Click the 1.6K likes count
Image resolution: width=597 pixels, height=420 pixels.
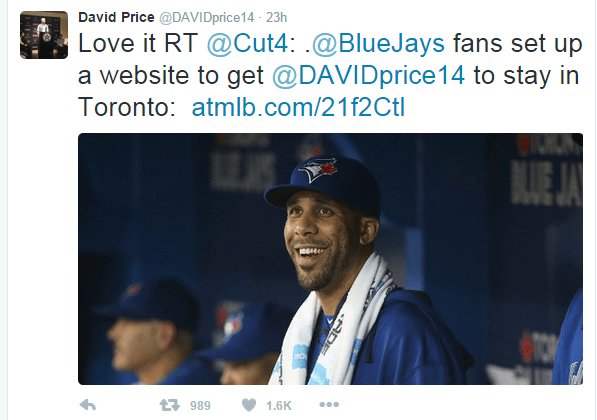(279, 406)
